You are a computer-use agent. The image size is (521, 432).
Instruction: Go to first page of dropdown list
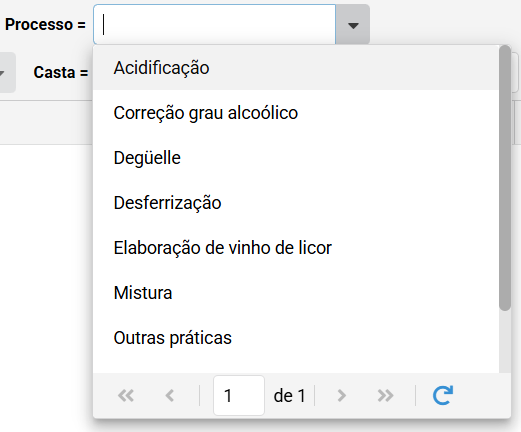pos(126,396)
